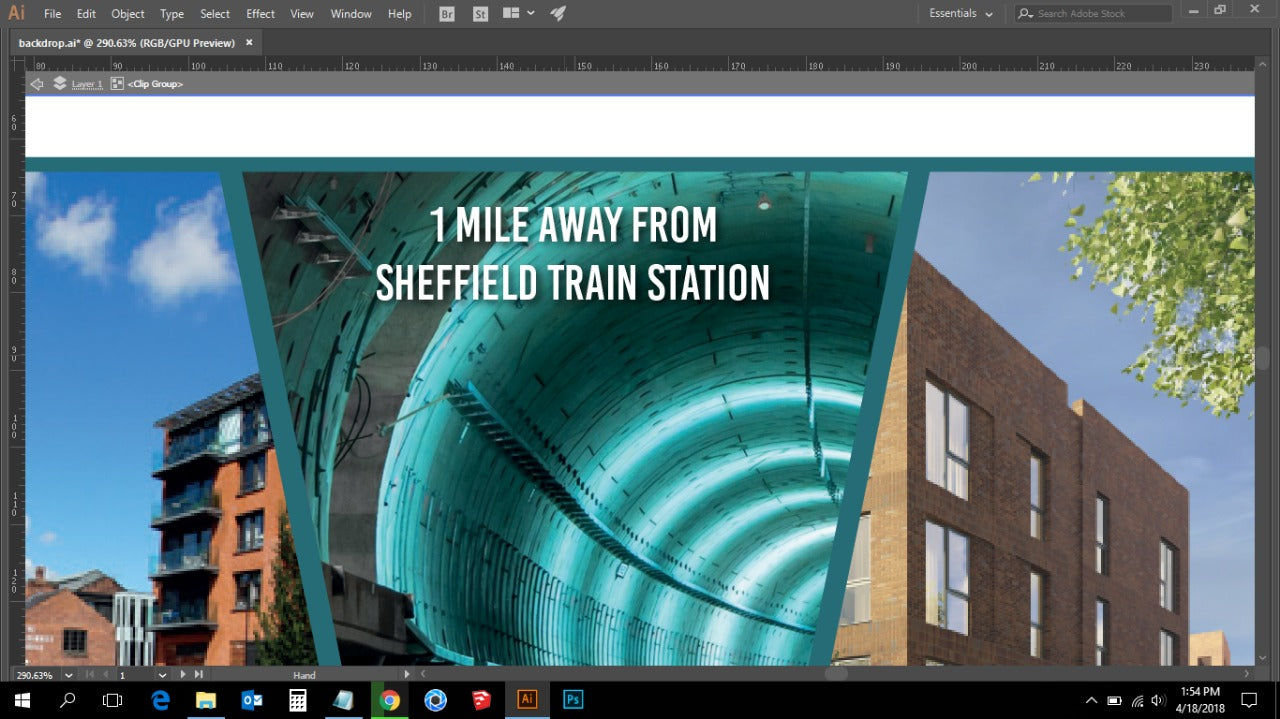
Task: Open Windows taskbar search
Action: click(68, 700)
